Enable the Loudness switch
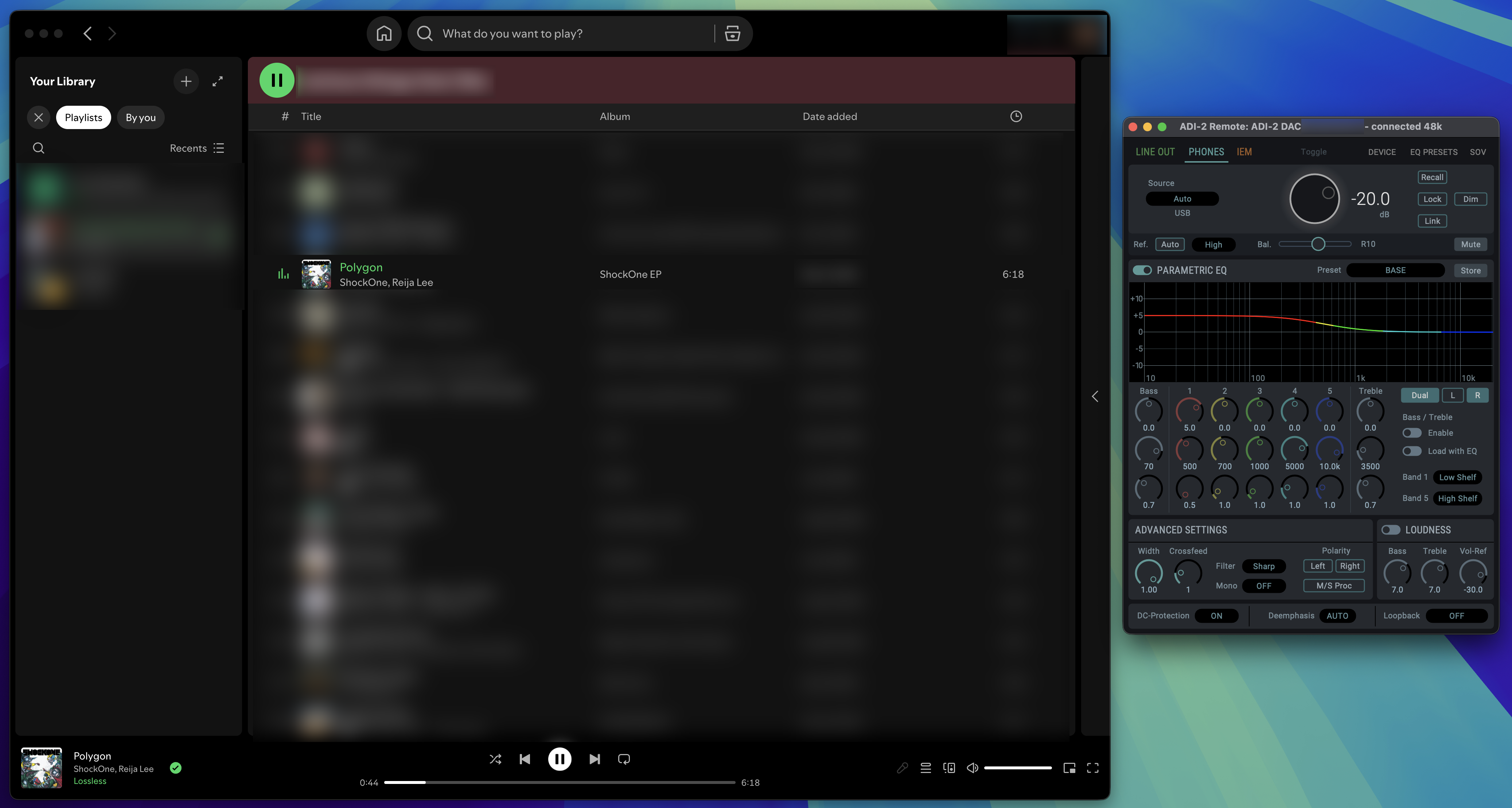The width and height of the screenshot is (1512, 808). point(1391,530)
